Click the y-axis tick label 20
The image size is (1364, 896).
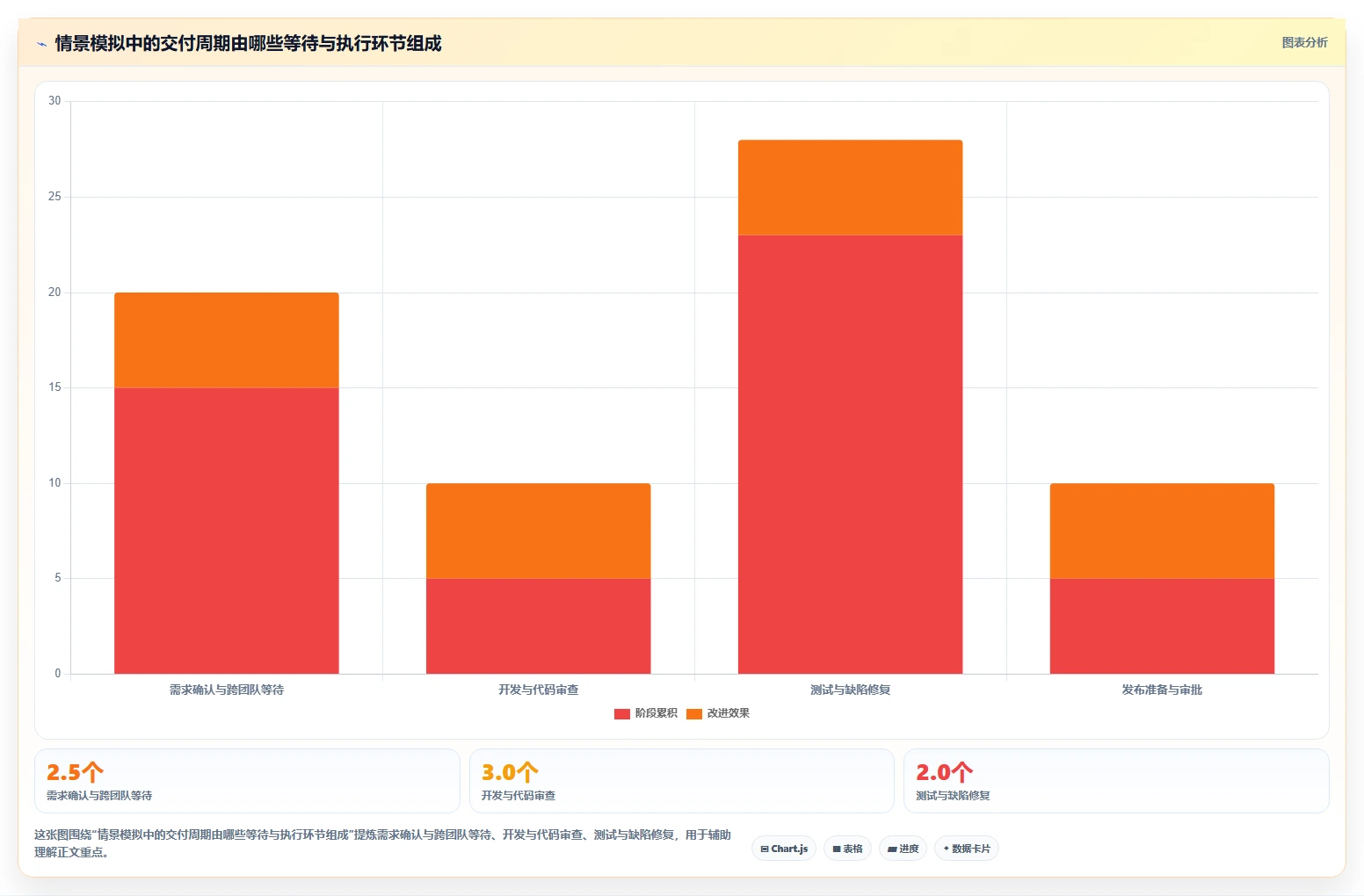54,293
